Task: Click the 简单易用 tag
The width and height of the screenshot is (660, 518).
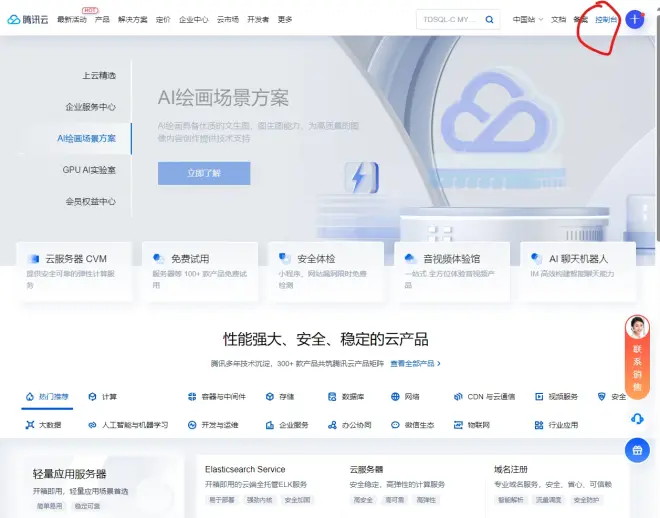Action: tap(49, 506)
